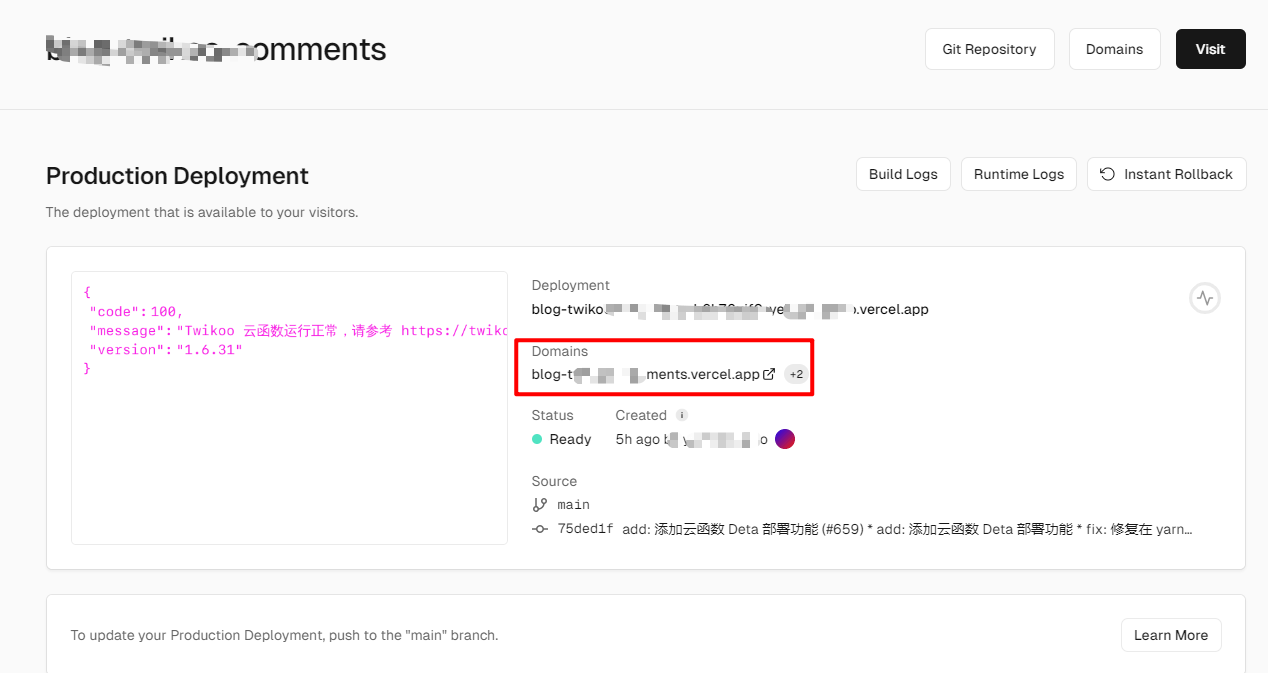Click the commit icon before 75ded1f
This screenshot has width=1268, height=673.
point(540,529)
